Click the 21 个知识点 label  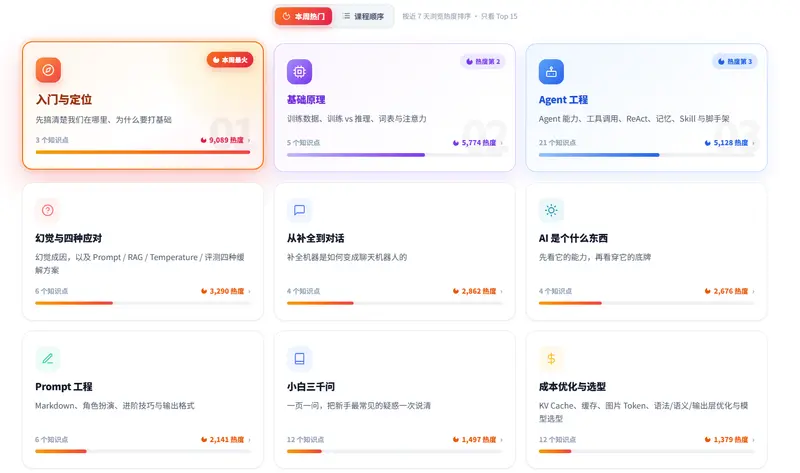(557, 143)
